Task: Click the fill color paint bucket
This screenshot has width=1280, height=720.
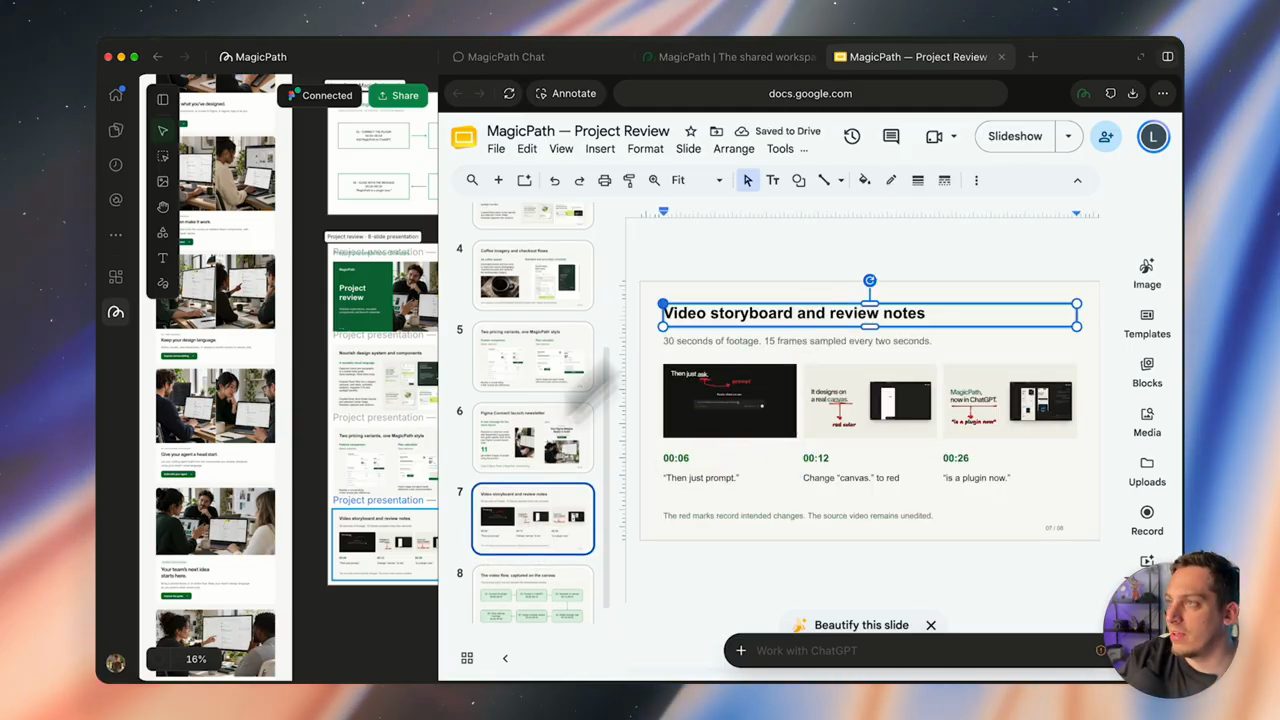Action: pos(865,180)
